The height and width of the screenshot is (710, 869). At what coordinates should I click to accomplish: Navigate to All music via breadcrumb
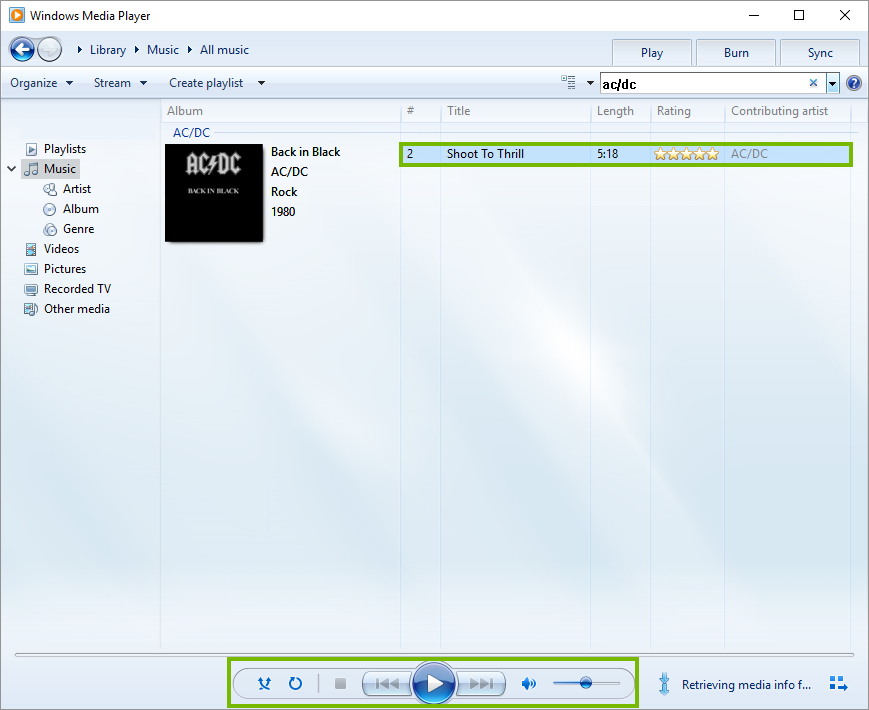224,49
